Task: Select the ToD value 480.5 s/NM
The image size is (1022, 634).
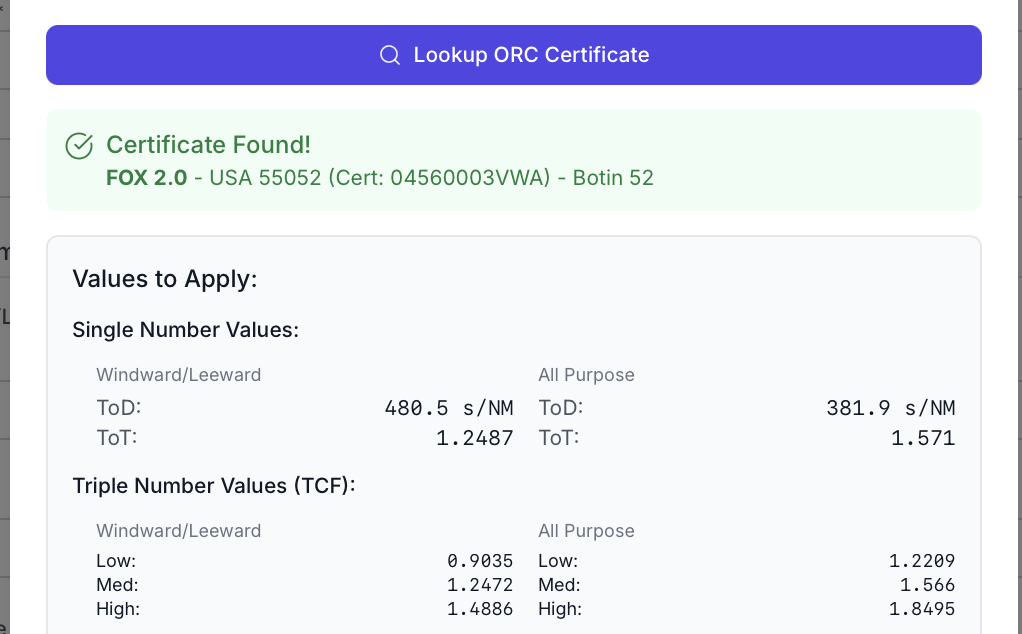Action: 450,407
